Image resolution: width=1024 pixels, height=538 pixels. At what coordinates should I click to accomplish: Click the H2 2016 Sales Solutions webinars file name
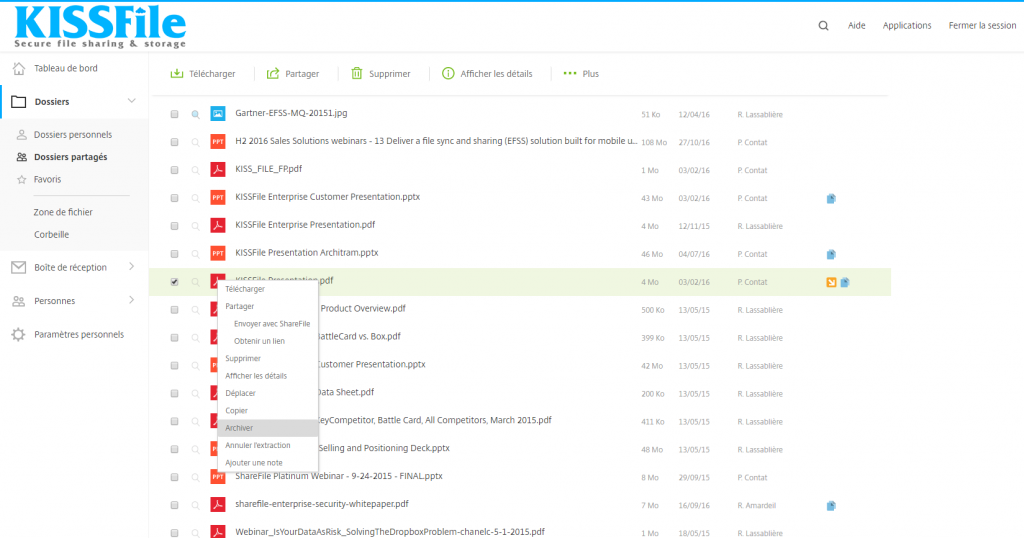pos(436,141)
